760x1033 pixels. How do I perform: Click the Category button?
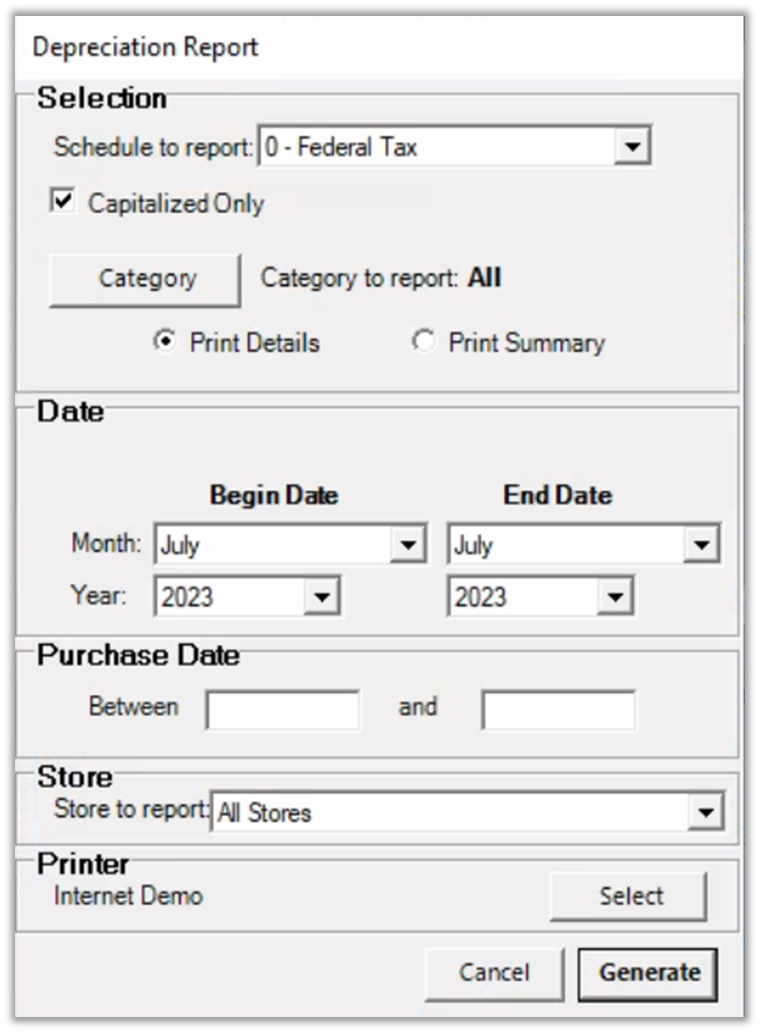[146, 279]
